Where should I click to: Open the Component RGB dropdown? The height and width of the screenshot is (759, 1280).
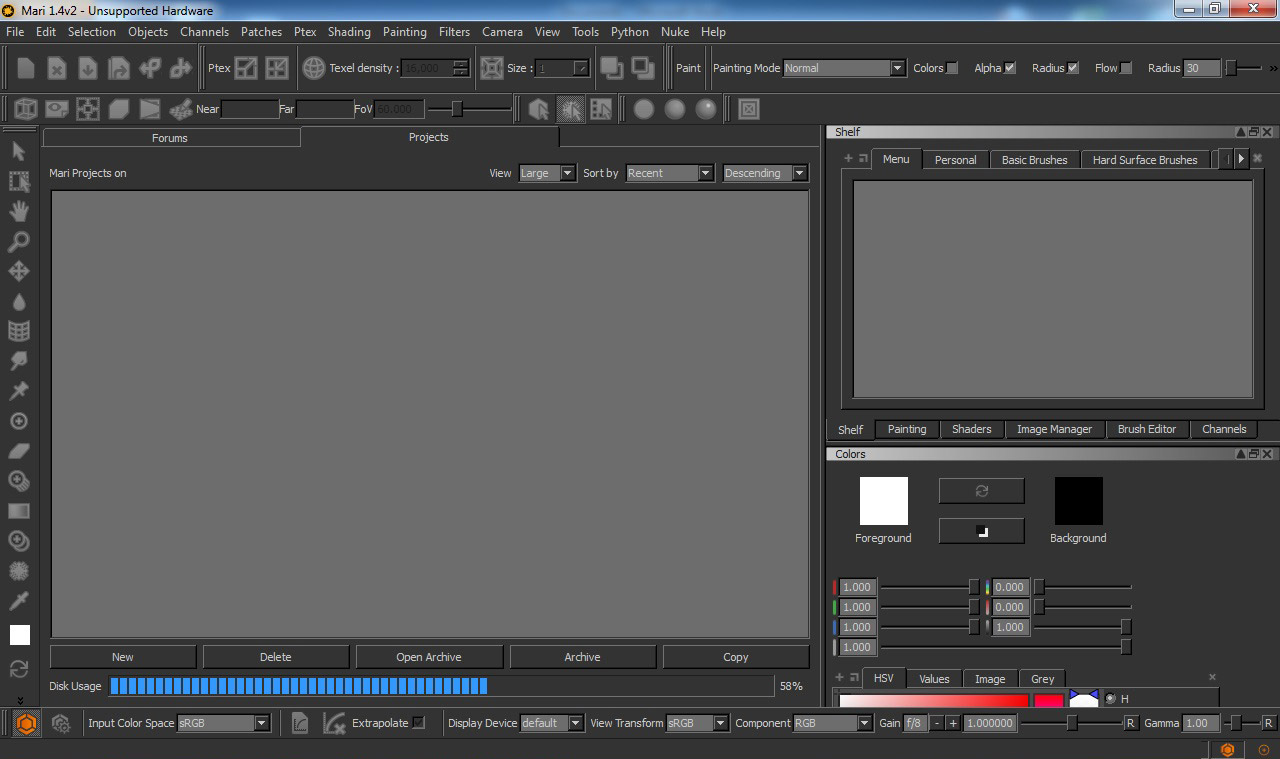(x=833, y=723)
